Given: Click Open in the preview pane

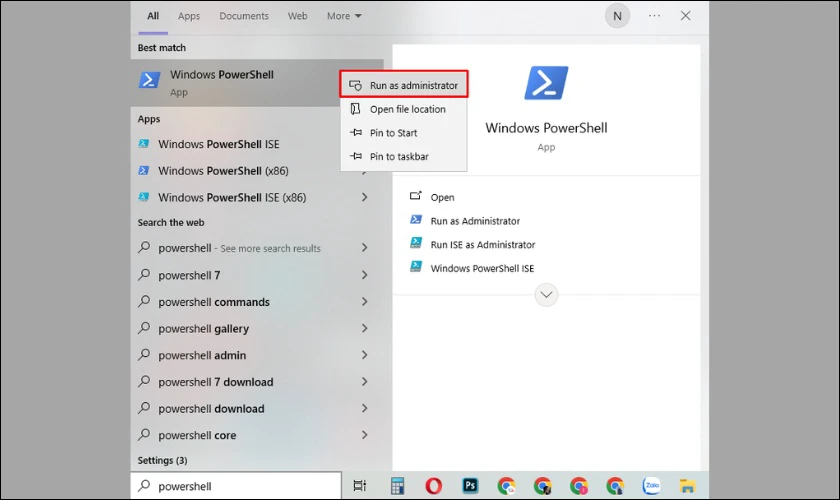Looking at the screenshot, I should pyautogui.click(x=442, y=197).
